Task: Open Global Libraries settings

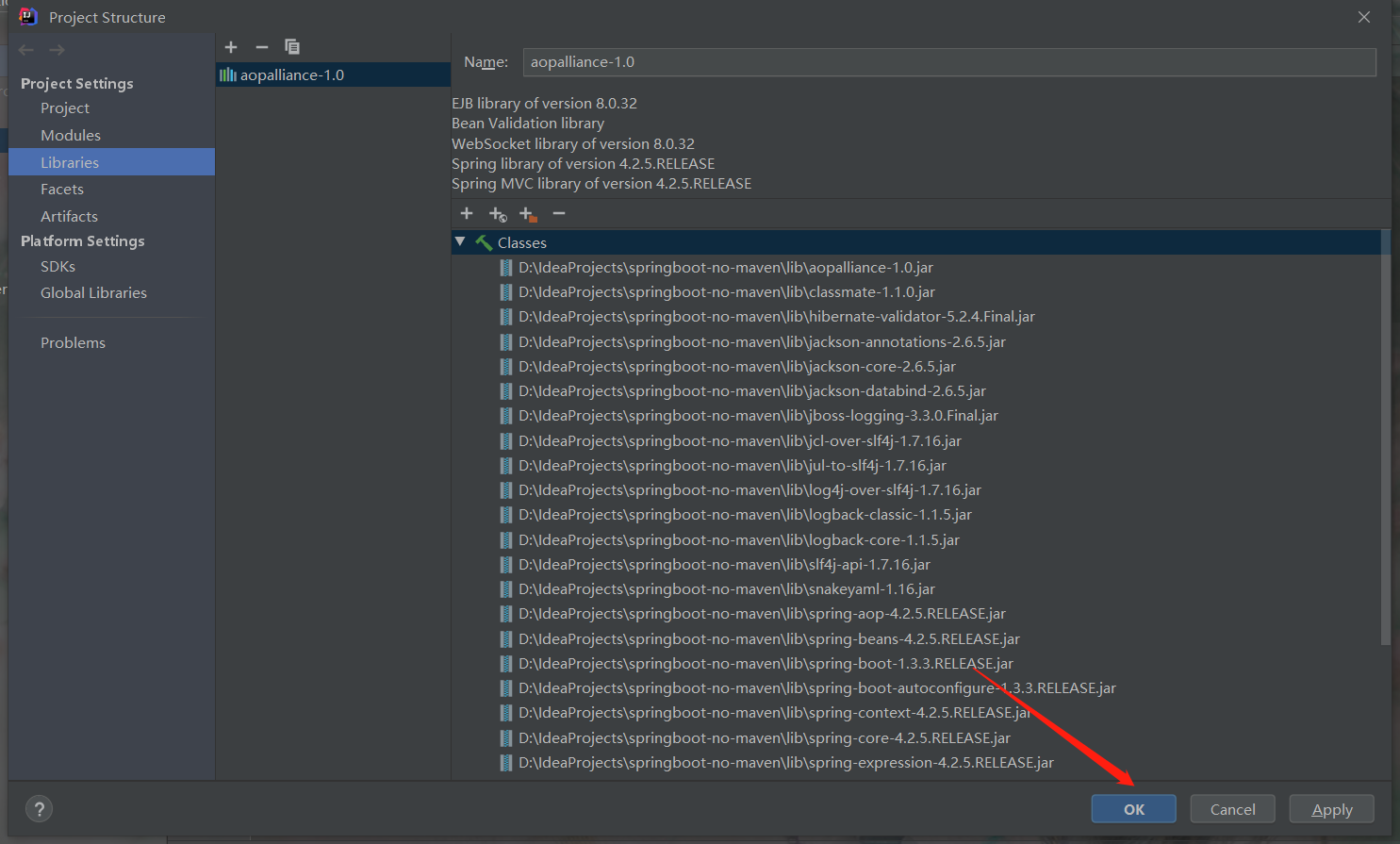Action: (x=93, y=293)
